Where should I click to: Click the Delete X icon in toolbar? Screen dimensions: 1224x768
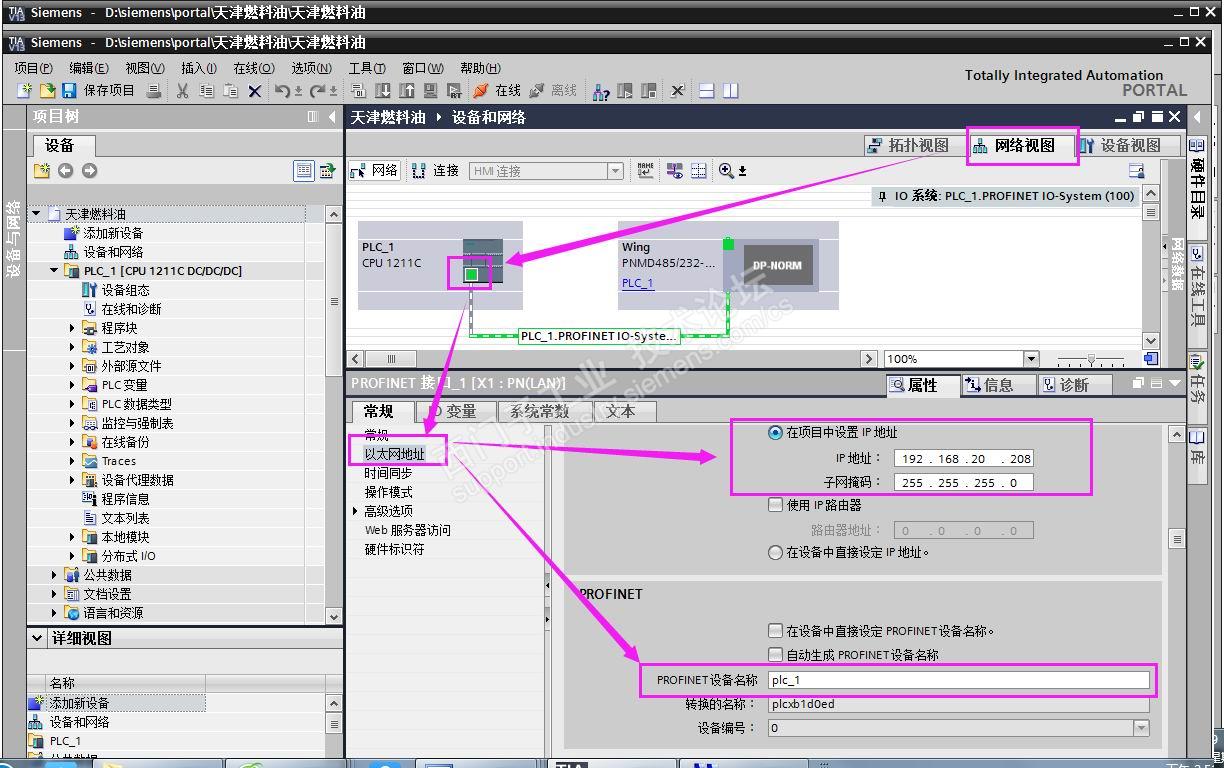point(255,90)
